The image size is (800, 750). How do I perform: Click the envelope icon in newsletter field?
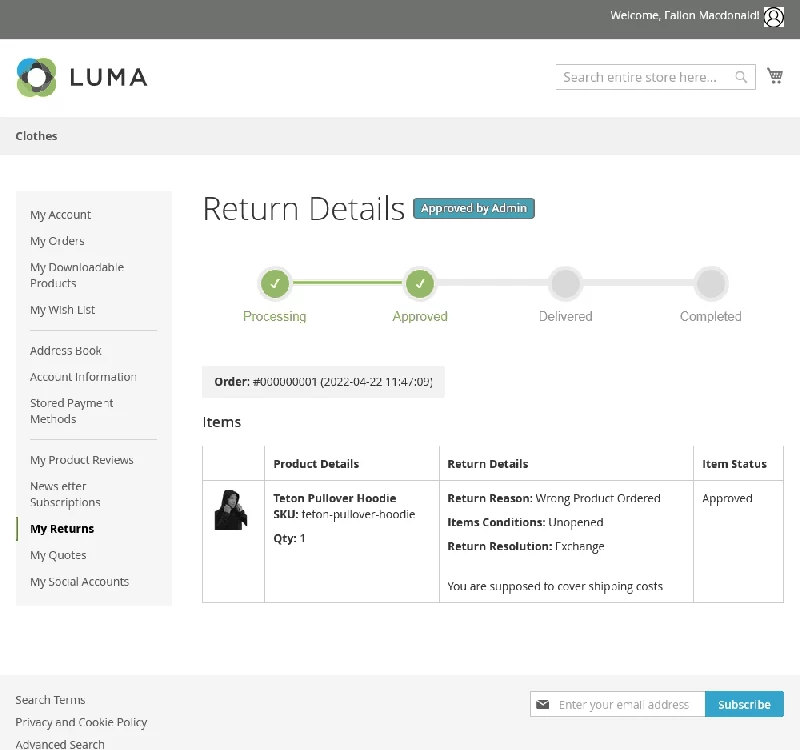coord(543,704)
